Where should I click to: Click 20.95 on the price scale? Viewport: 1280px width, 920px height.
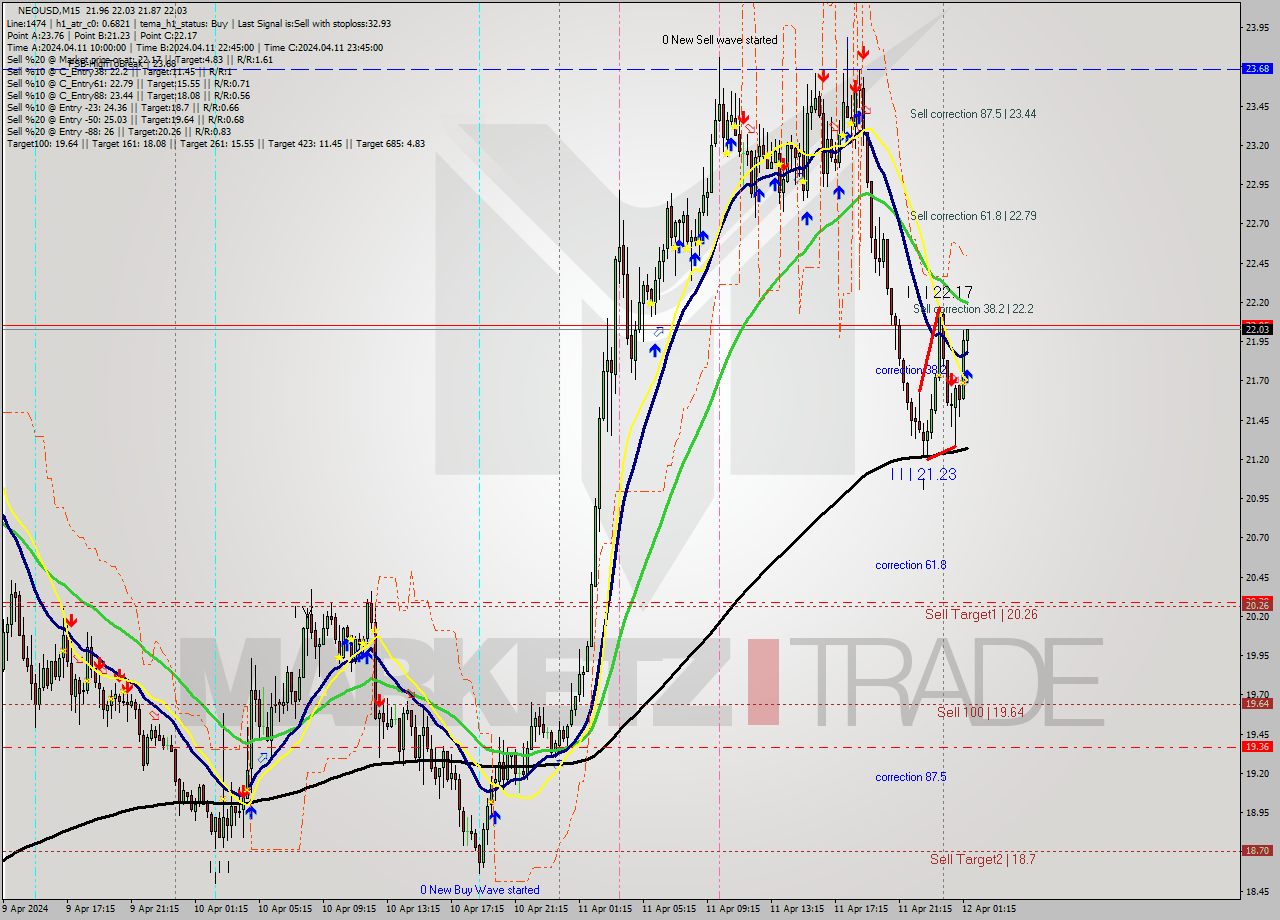tap(1257, 498)
